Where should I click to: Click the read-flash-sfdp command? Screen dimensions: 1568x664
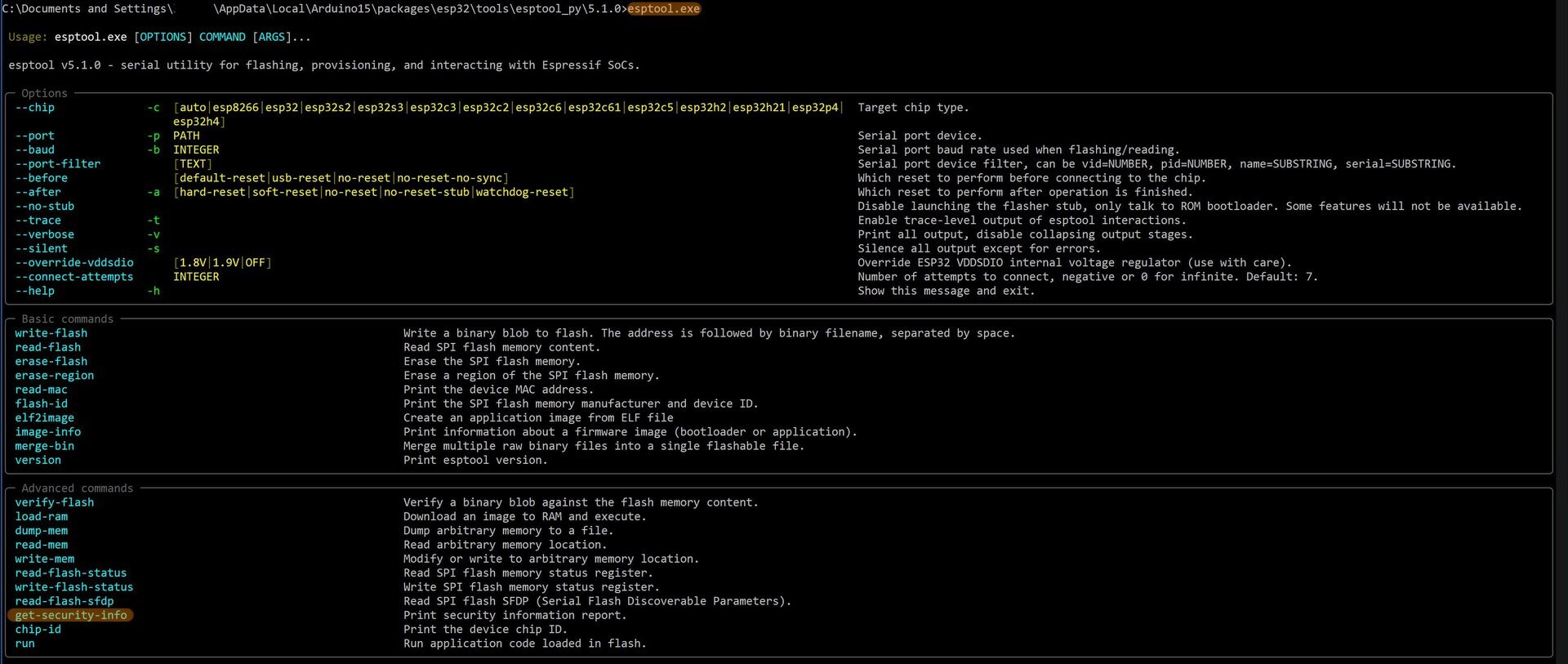pyautogui.click(x=64, y=601)
